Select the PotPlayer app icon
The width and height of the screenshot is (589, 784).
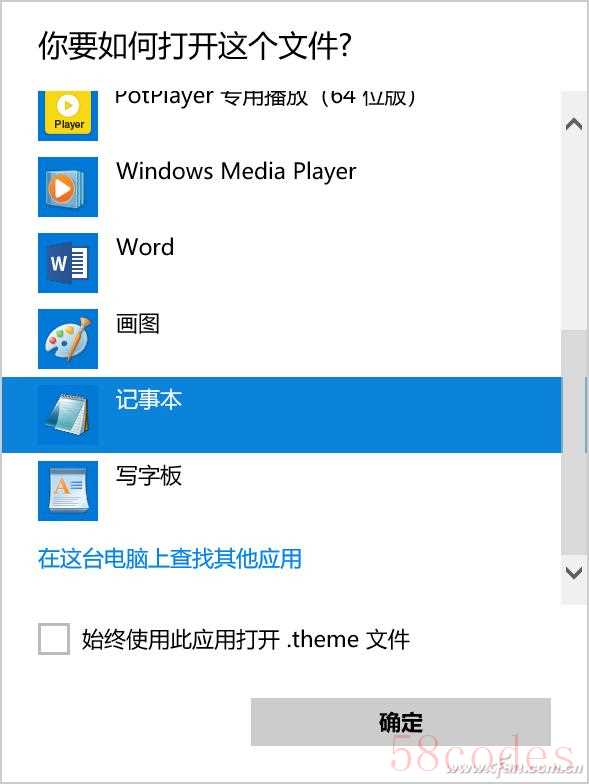pyautogui.click(x=68, y=116)
